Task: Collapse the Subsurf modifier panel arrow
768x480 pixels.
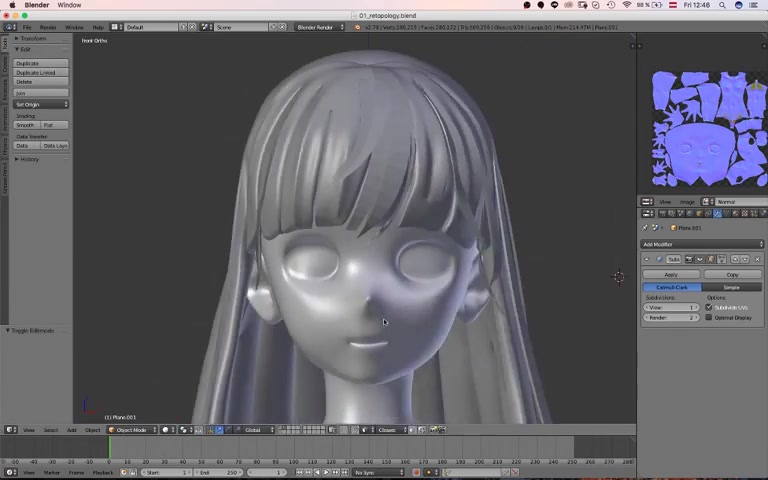Action: (647, 259)
